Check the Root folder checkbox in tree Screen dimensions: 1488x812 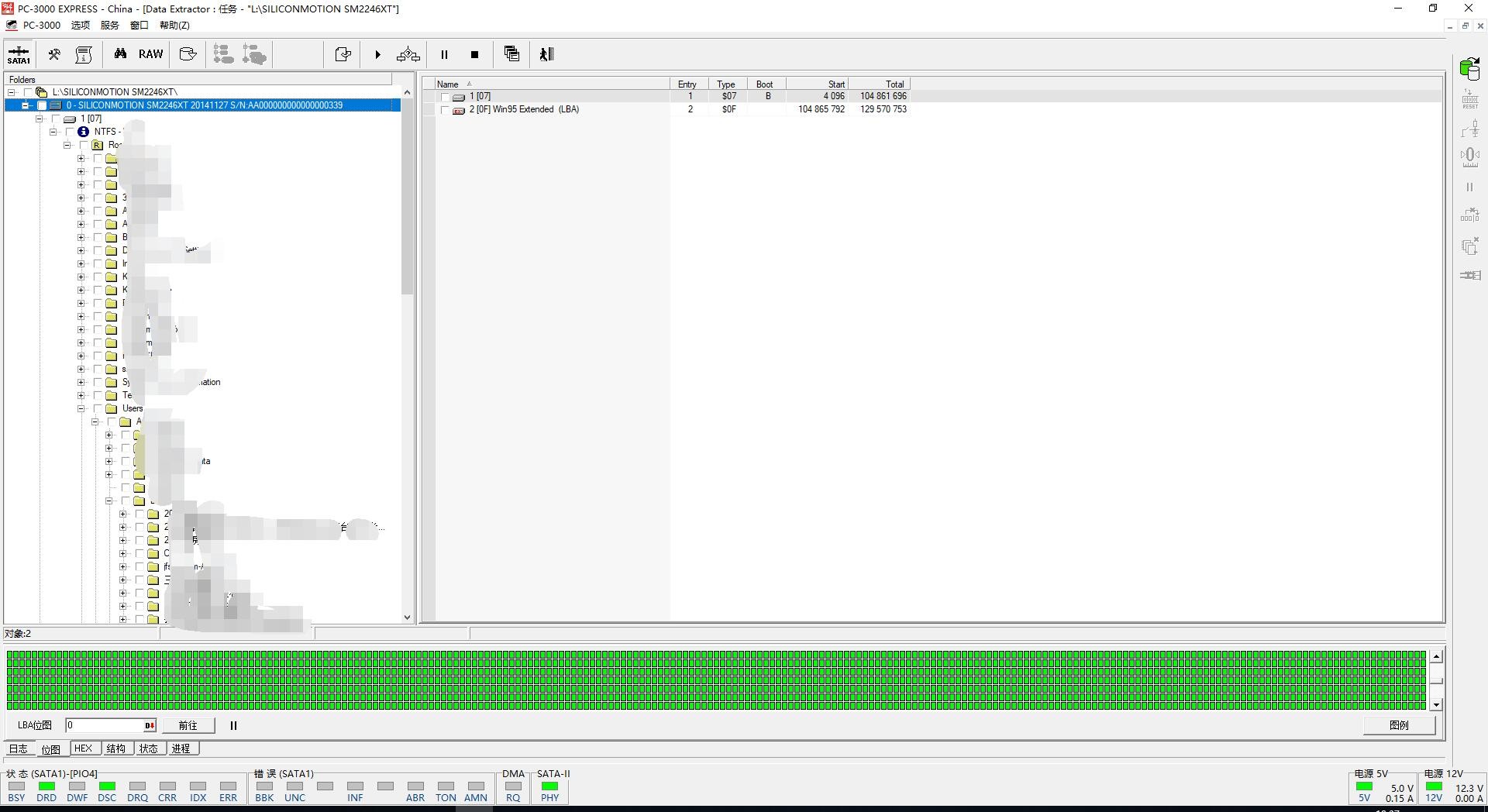pos(84,145)
